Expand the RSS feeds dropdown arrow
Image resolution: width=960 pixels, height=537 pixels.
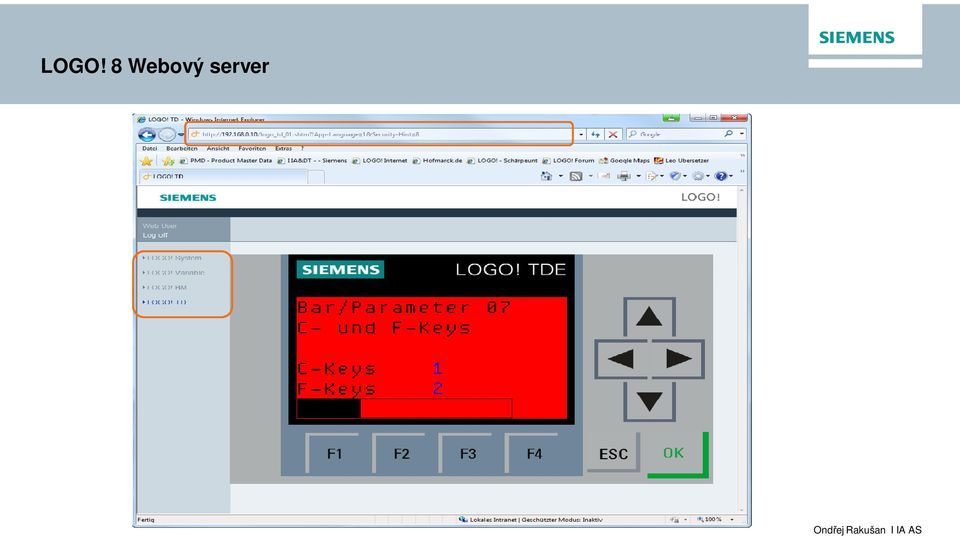pyautogui.click(x=590, y=176)
